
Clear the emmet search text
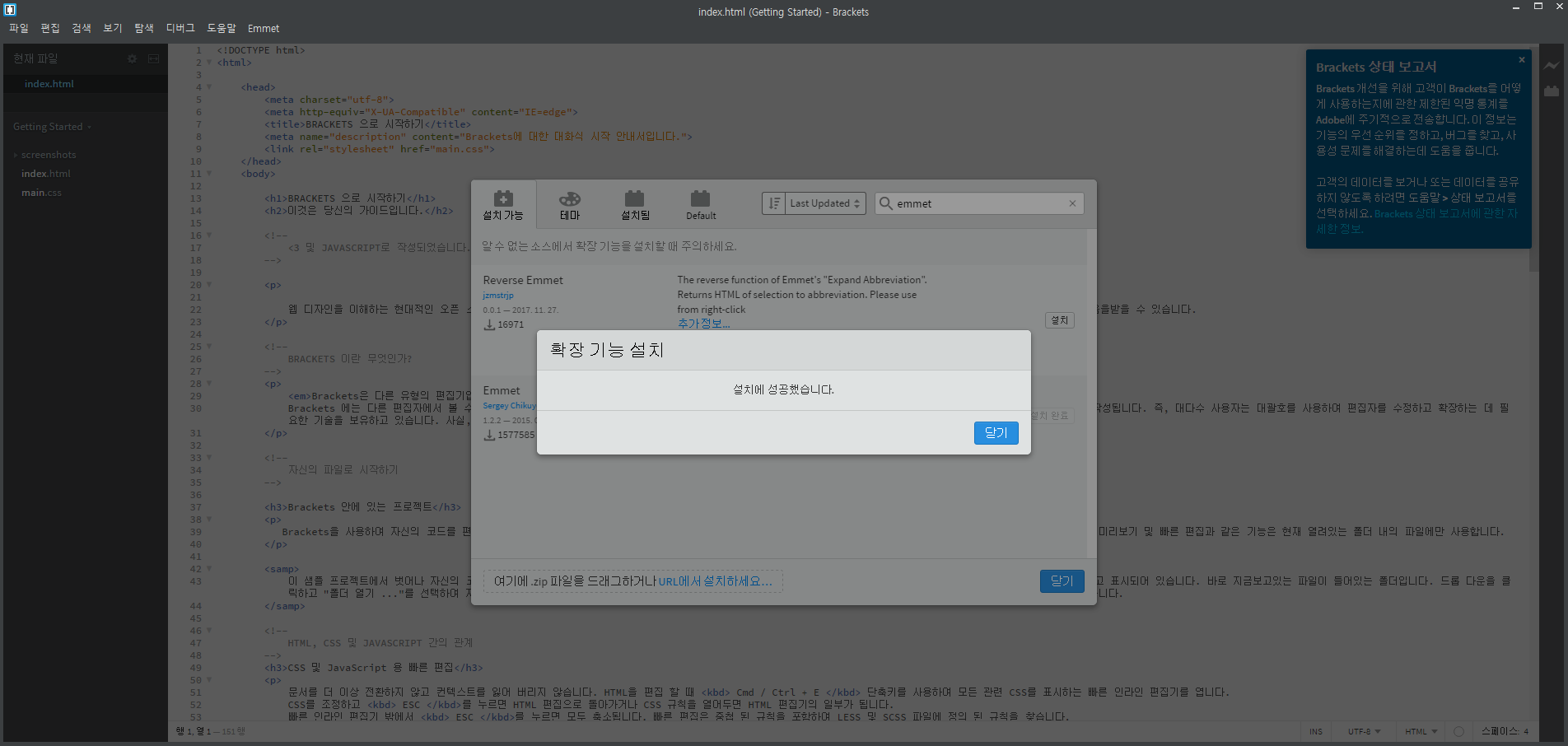[1072, 203]
